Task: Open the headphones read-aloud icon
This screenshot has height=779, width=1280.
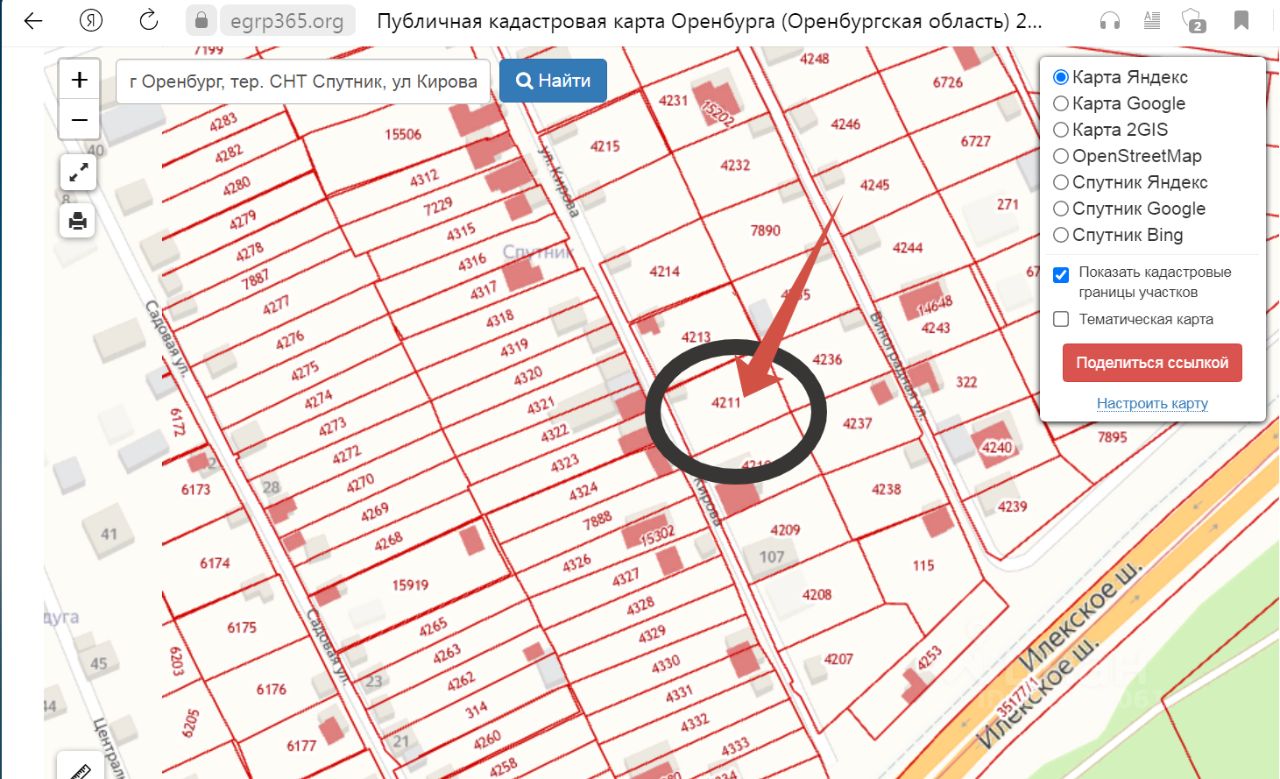Action: (x=1109, y=20)
